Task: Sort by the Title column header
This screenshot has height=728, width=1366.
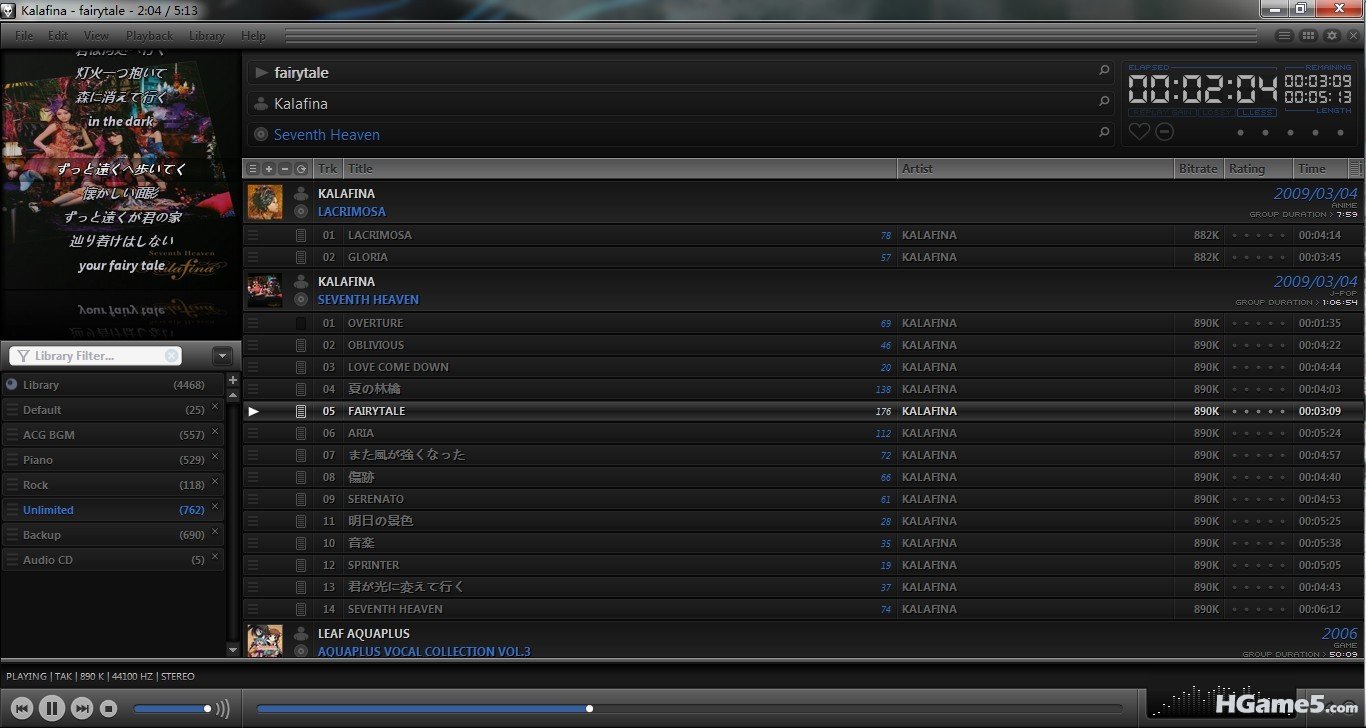Action: pyautogui.click(x=620, y=169)
